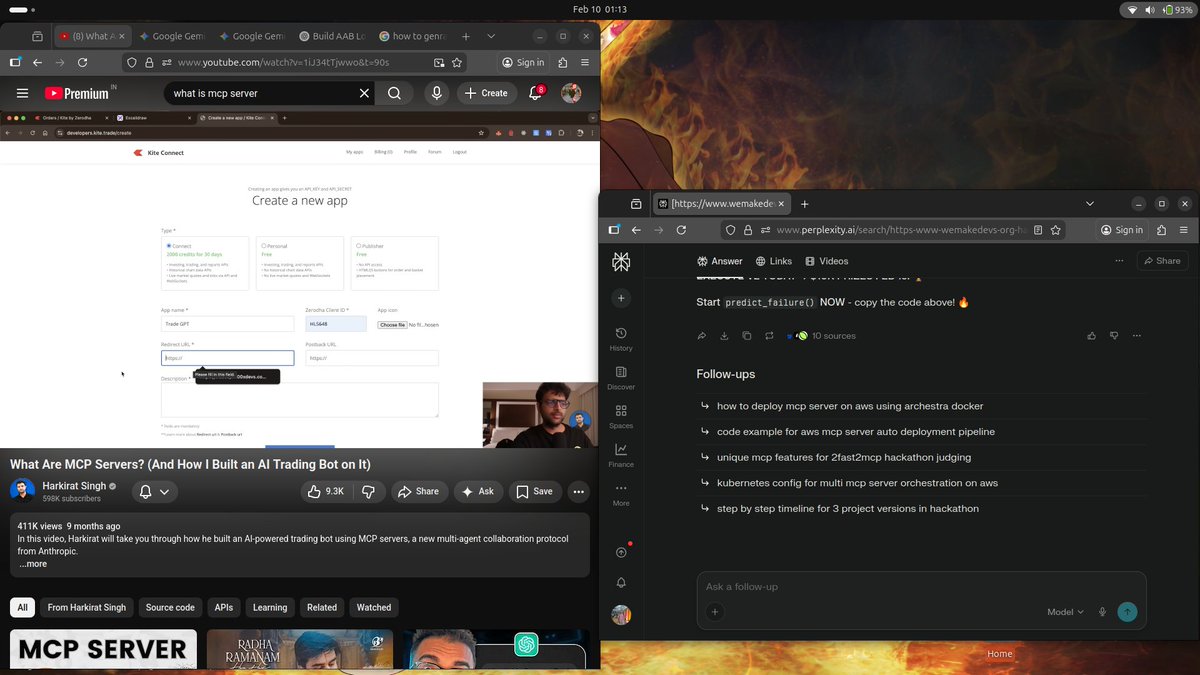
Task: Open more actions for the video
Action: [x=578, y=491]
